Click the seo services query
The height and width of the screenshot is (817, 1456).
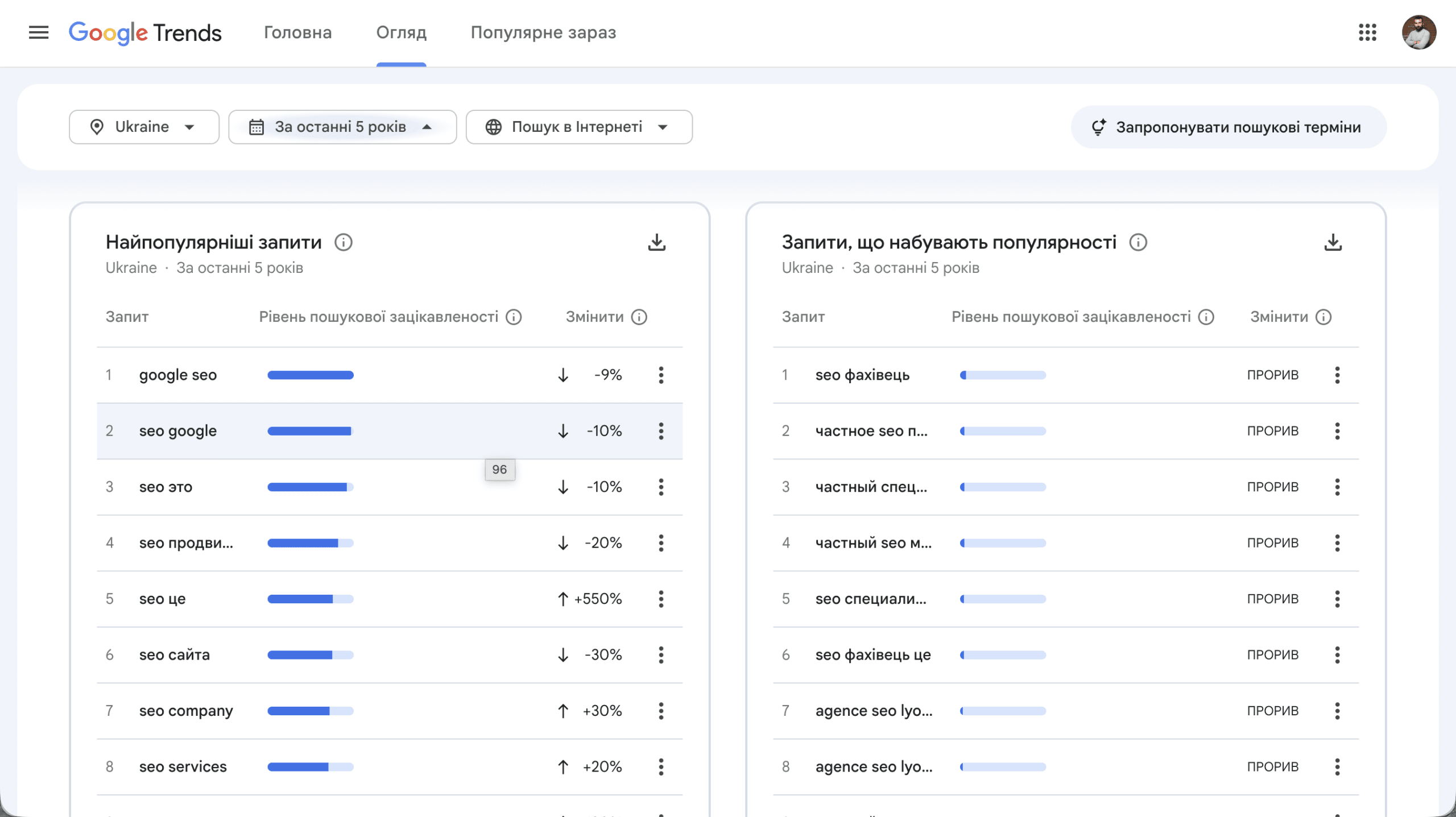click(x=183, y=767)
